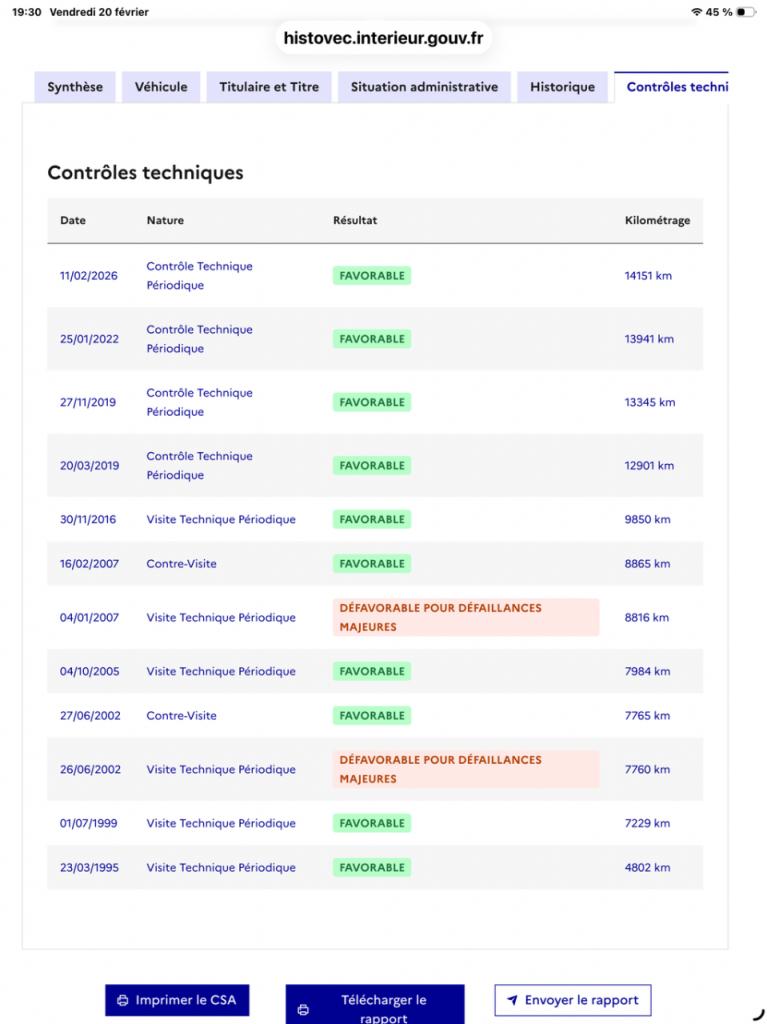Click the Défavorable result for 04/01/2007
The image size is (767, 1024).
pyautogui.click(x=465, y=618)
